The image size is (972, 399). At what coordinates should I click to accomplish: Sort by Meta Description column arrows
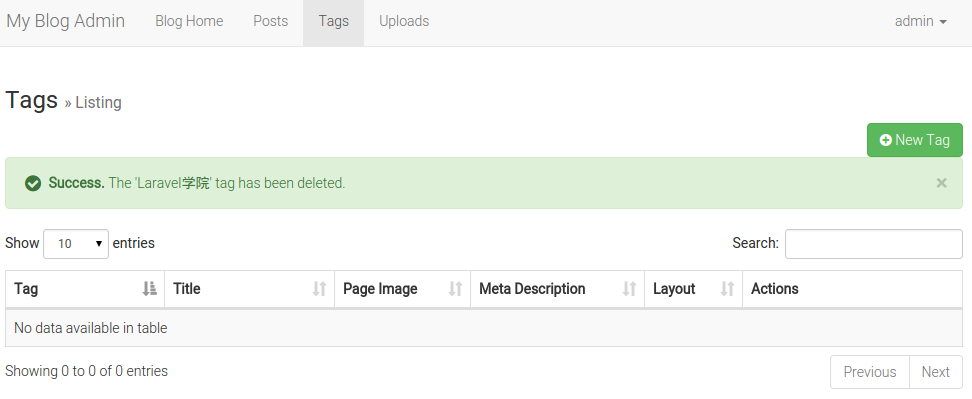(x=629, y=289)
